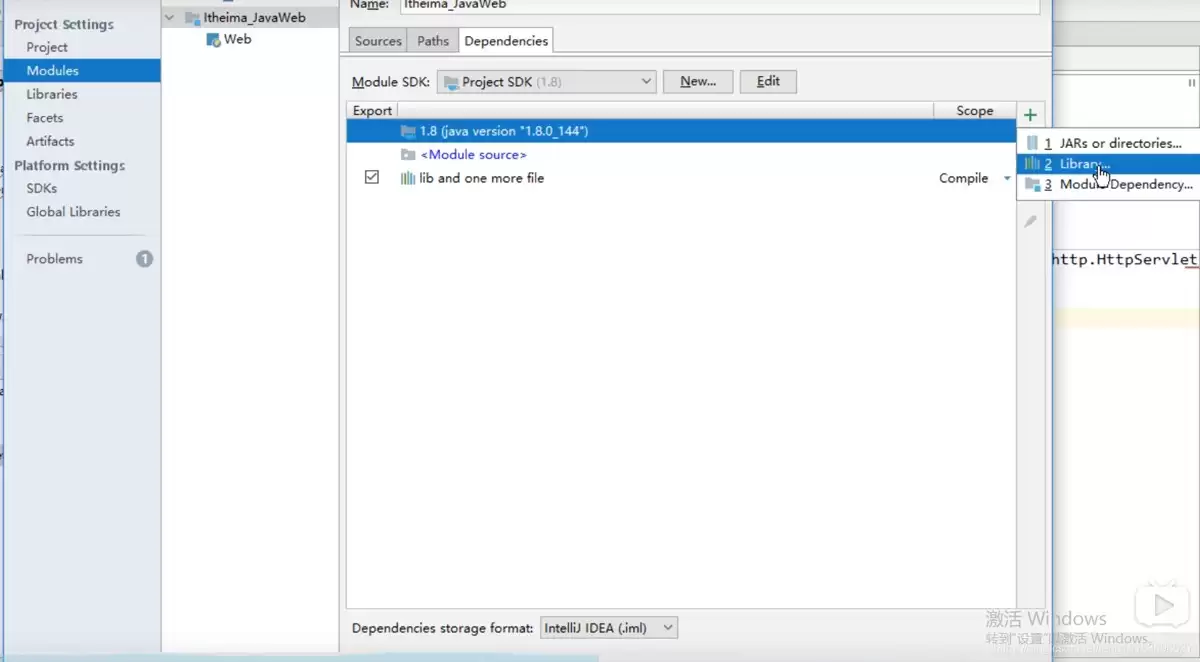Select the 1.8 java version row
Image resolution: width=1200 pixels, height=662 pixels.
(681, 131)
